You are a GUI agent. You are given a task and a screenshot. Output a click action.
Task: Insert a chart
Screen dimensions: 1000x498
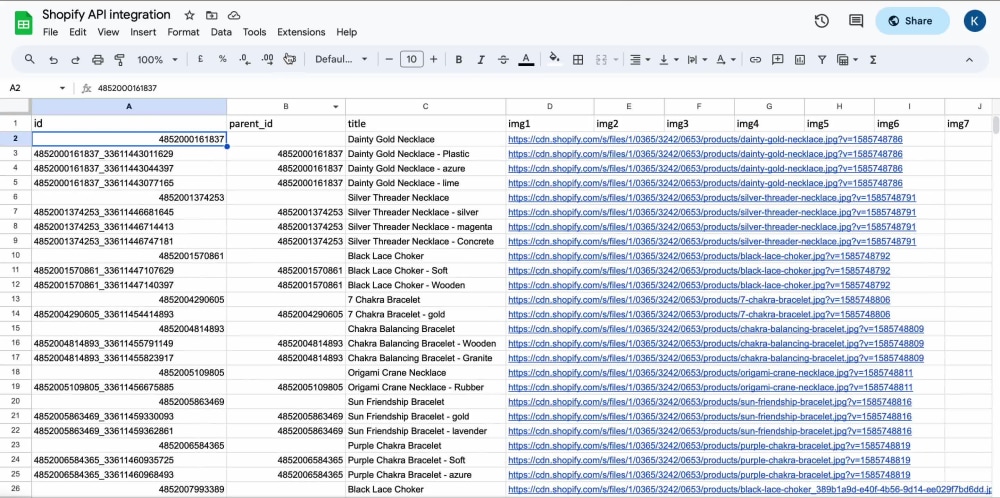pyautogui.click(x=800, y=59)
